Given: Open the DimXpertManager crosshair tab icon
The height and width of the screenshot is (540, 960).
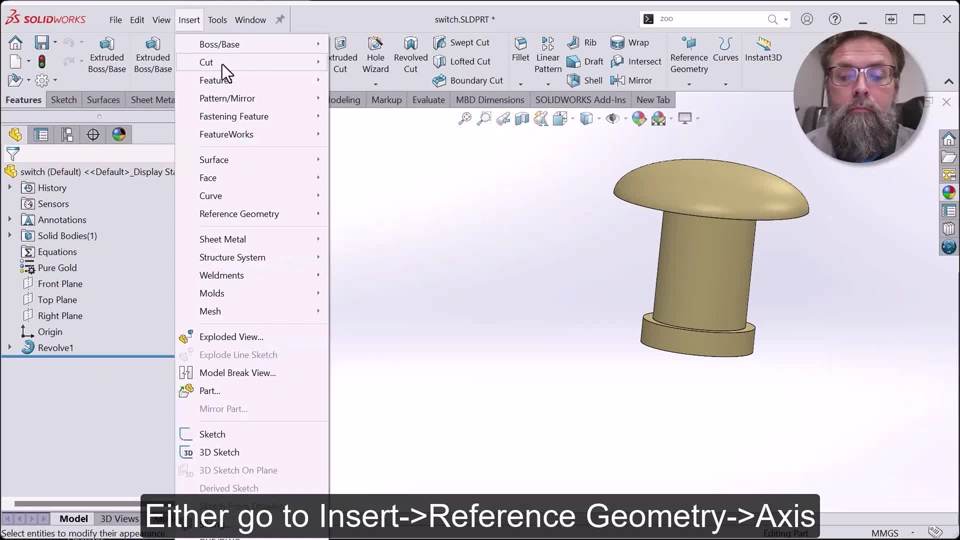Looking at the screenshot, I should pyautogui.click(x=93, y=135).
